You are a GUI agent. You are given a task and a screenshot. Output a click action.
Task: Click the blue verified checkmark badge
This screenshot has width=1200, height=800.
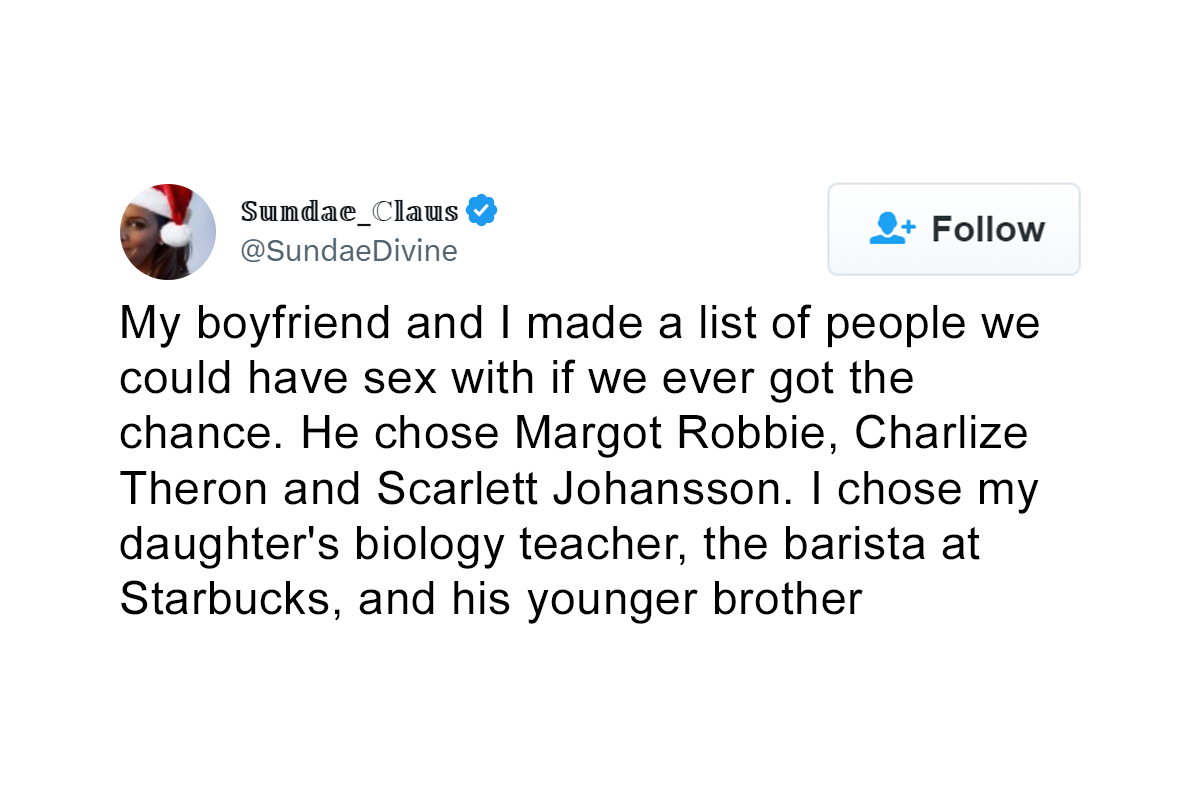point(482,211)
